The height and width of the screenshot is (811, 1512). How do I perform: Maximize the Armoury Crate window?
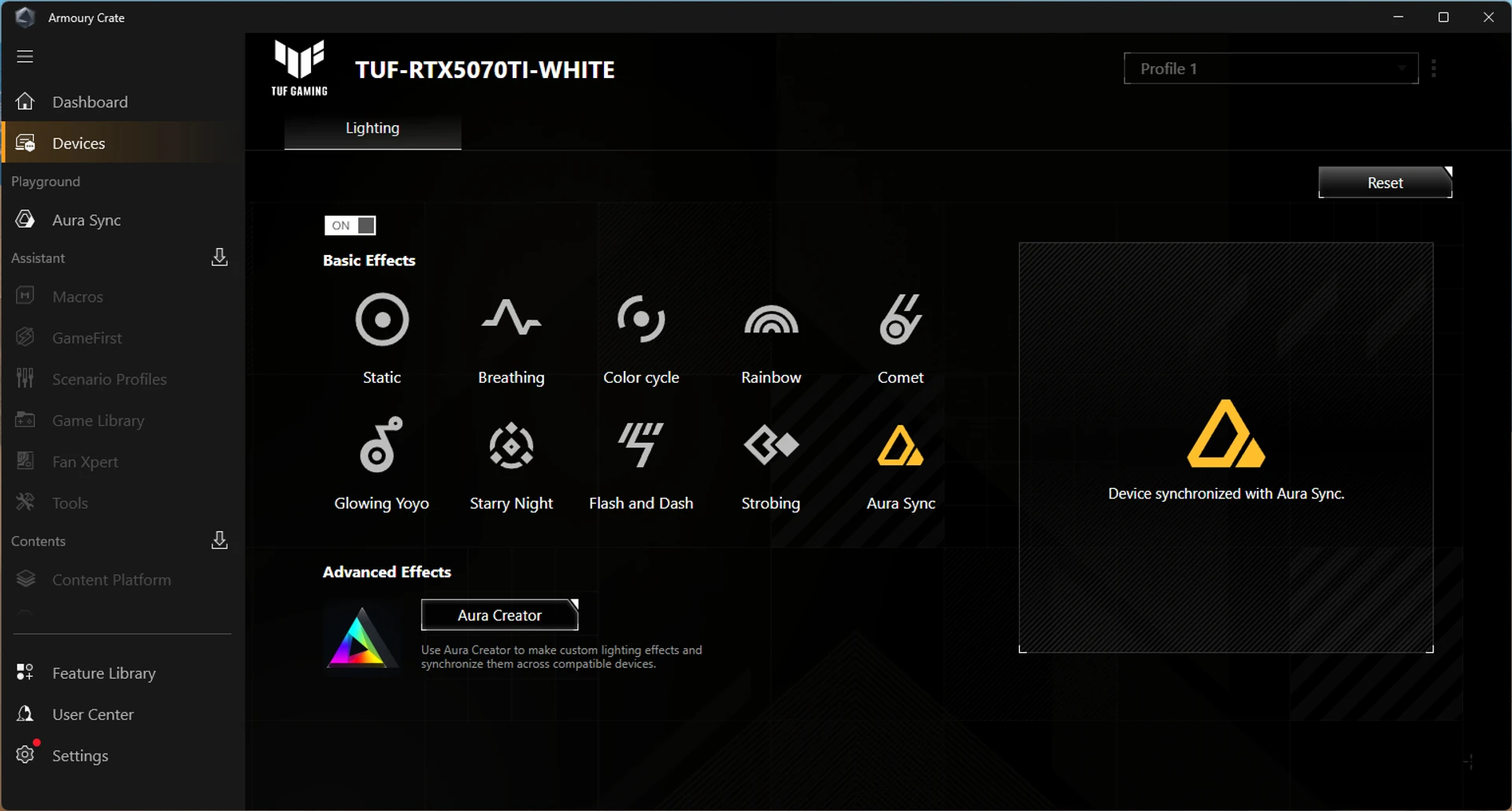tap(1443, 17)
